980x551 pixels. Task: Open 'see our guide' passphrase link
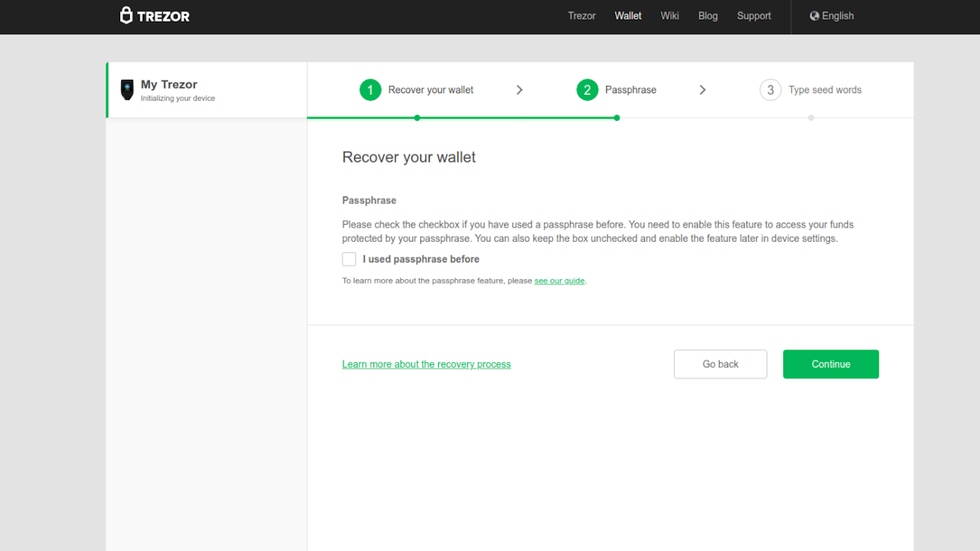[x=559, y=281]
